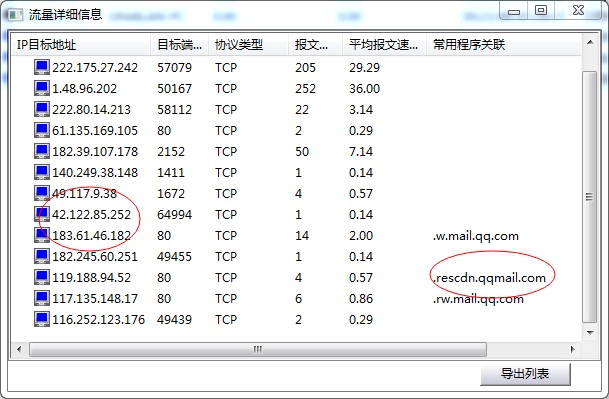This screenshot has width=609, height=399.
Task: Click the computer icon beside 222.80.14.213
Action: click(x=42, y=109)
